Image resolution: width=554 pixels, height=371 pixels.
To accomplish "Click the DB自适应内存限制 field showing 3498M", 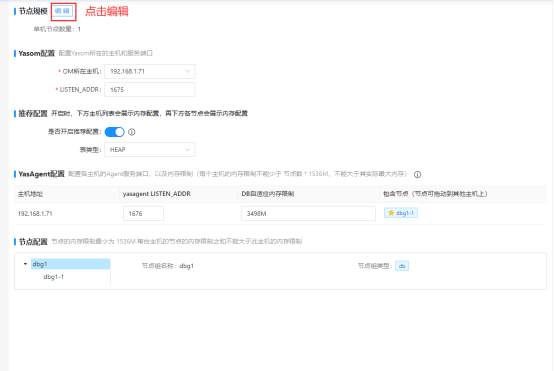I will 308,214.
